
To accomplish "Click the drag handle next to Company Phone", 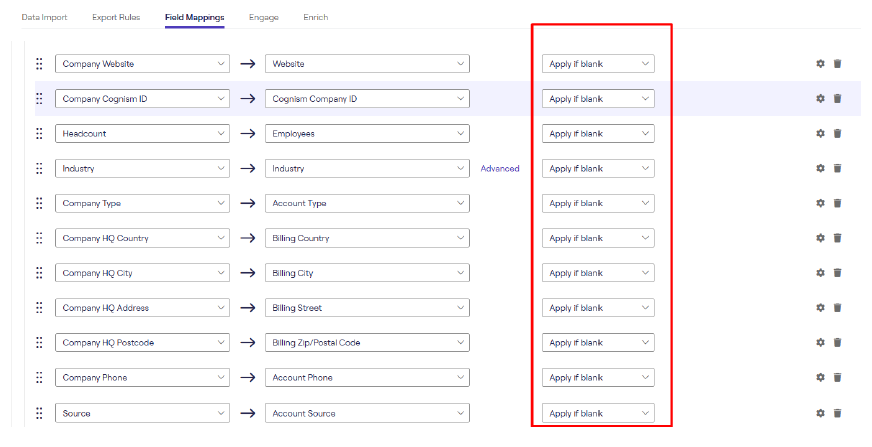I will point(39,377).
